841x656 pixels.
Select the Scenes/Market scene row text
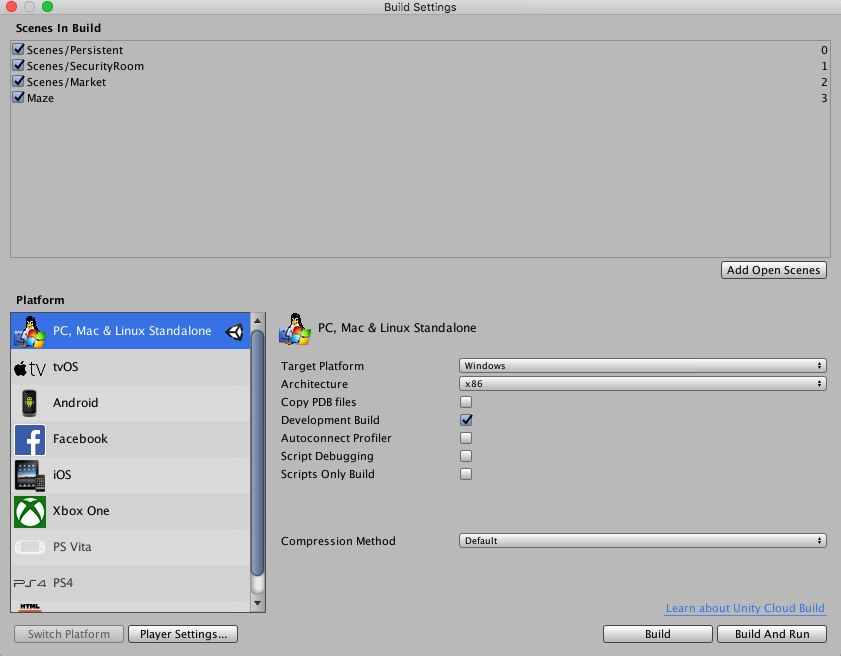(66, 82)
